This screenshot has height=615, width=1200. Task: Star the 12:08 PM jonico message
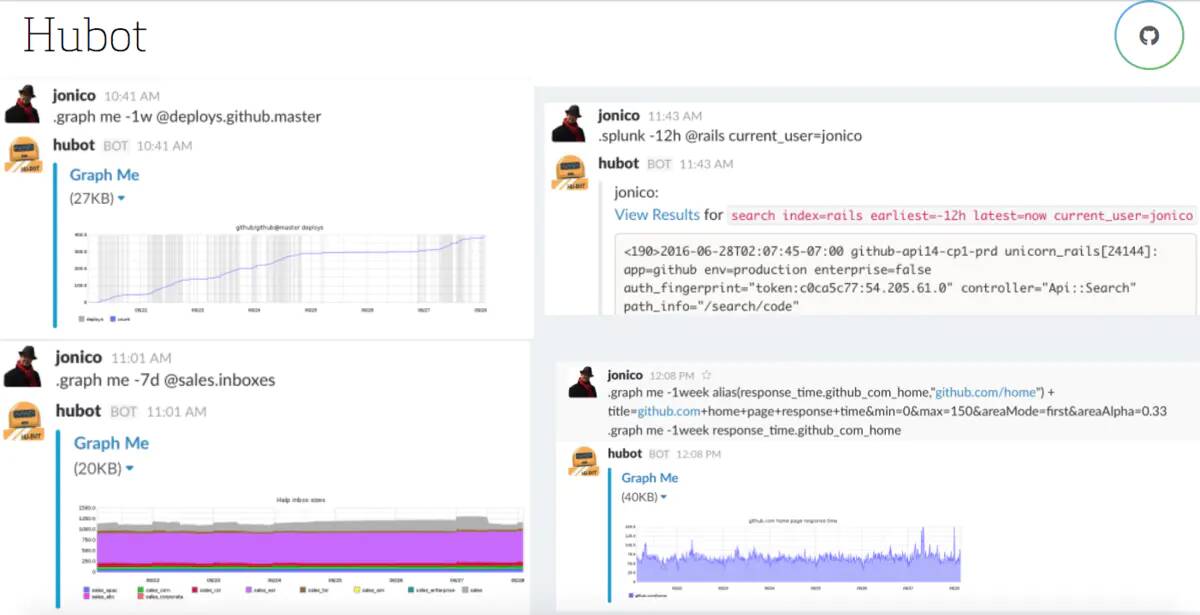tap(707, 375)
